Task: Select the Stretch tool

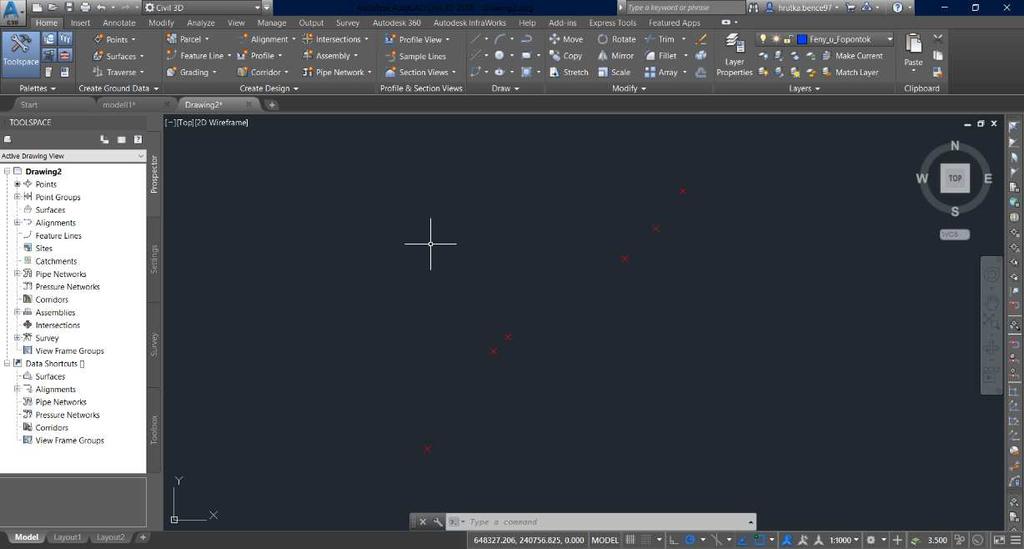Action: [568, 72]
